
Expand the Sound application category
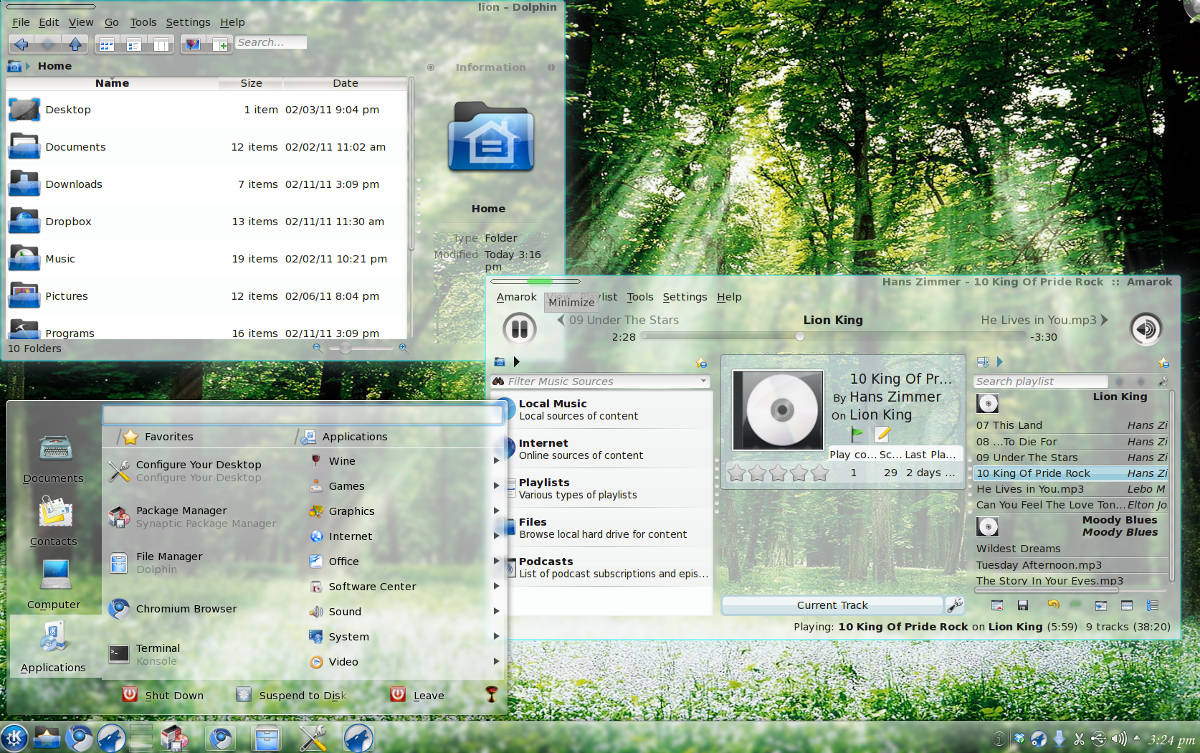(x=402, y=611)
